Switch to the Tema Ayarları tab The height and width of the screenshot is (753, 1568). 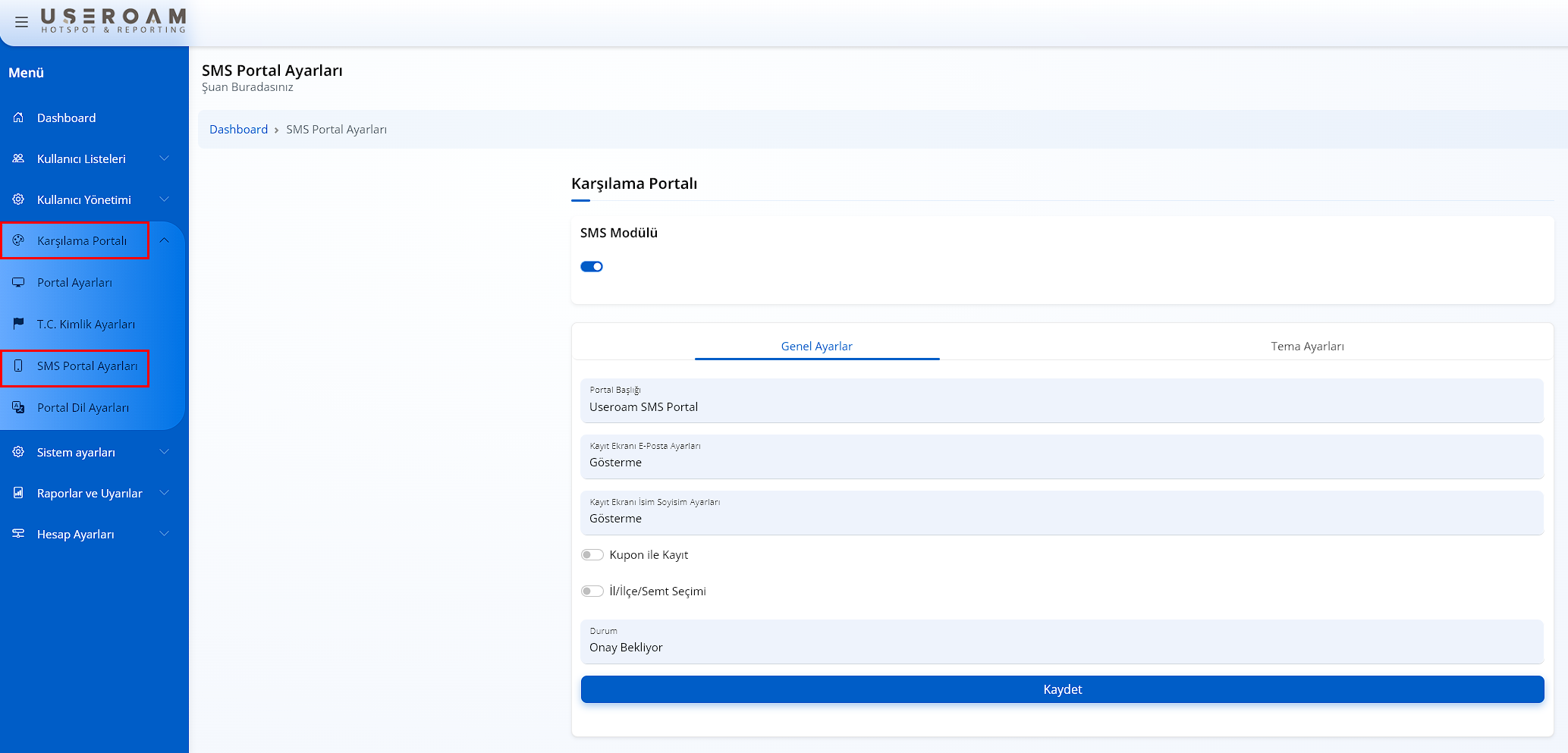click(1306, 347)
